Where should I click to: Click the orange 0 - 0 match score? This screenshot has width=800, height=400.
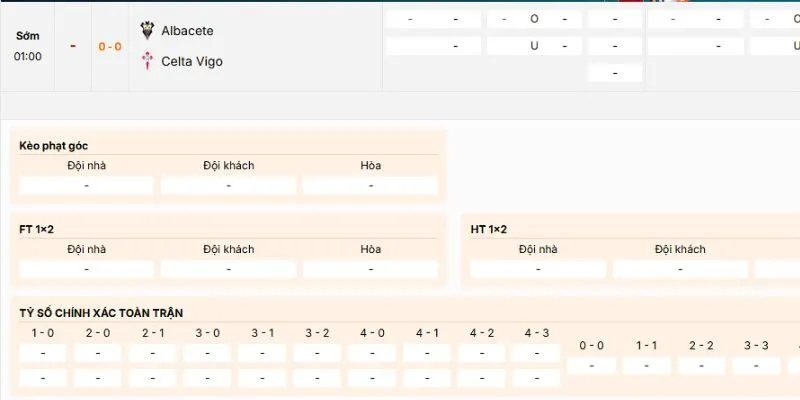point(110,46)
